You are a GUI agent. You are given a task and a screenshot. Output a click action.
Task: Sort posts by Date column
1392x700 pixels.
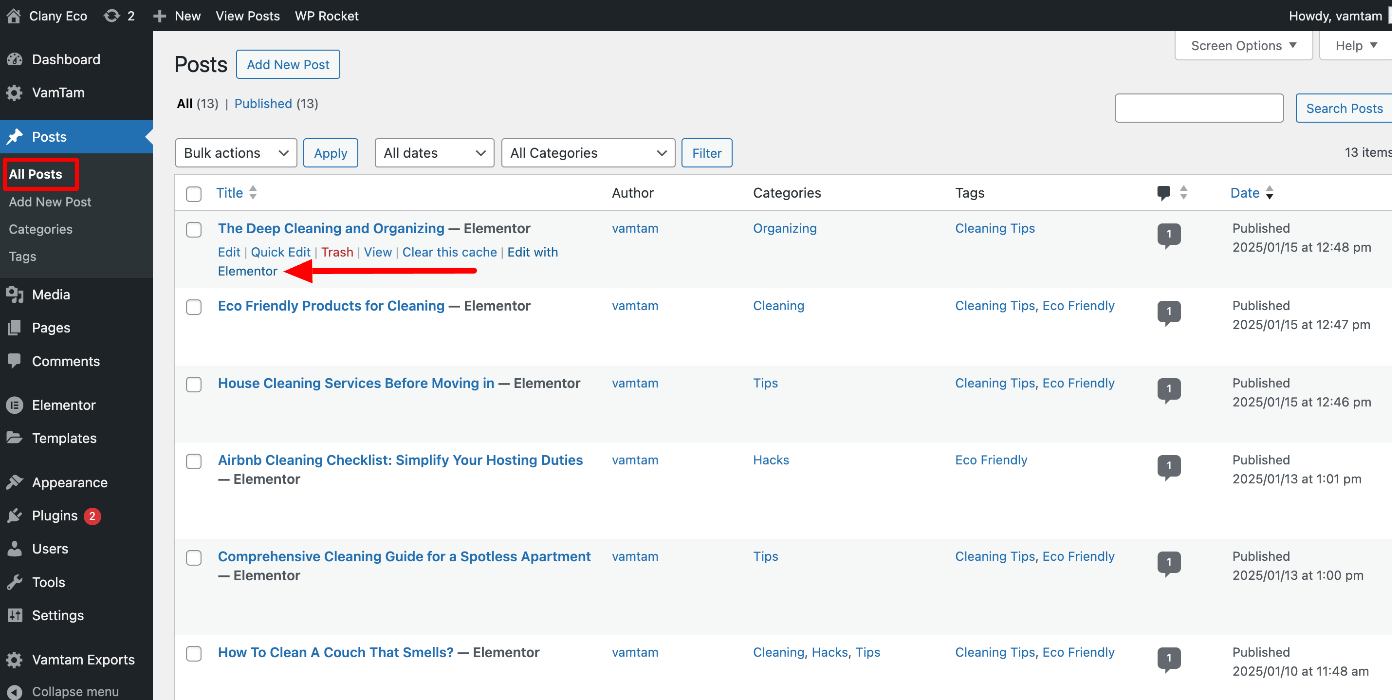(x=1252, y=193)
